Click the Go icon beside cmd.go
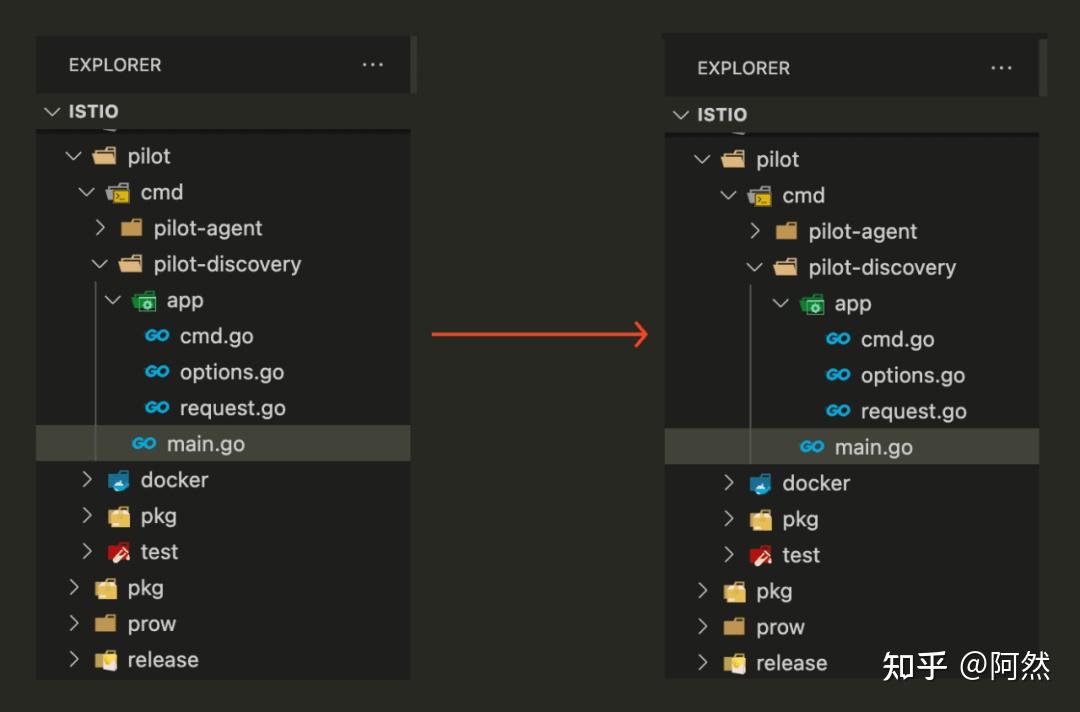The height and width of the screenshot is (712, 1080). pyautogui.click(x=158, y=335)
